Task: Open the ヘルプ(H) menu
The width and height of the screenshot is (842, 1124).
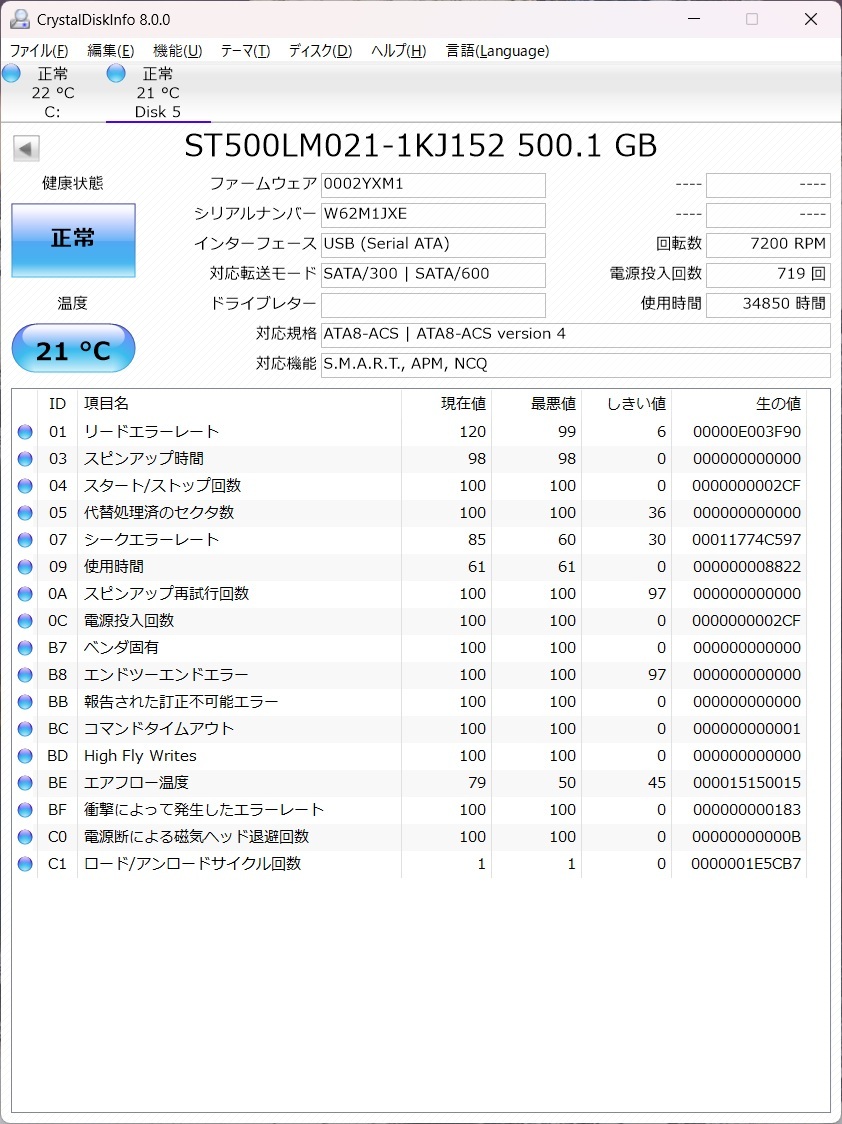Action: point(398,51)
